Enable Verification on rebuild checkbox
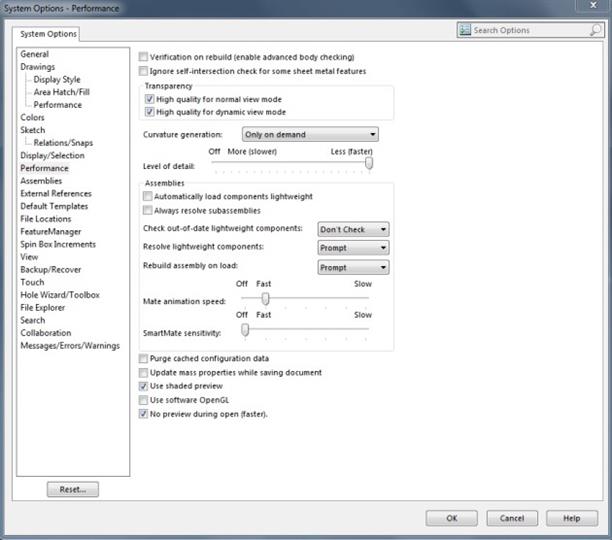The height and width of the screenshot is (540, 612). pyautogui.click(x=144, y=57)
